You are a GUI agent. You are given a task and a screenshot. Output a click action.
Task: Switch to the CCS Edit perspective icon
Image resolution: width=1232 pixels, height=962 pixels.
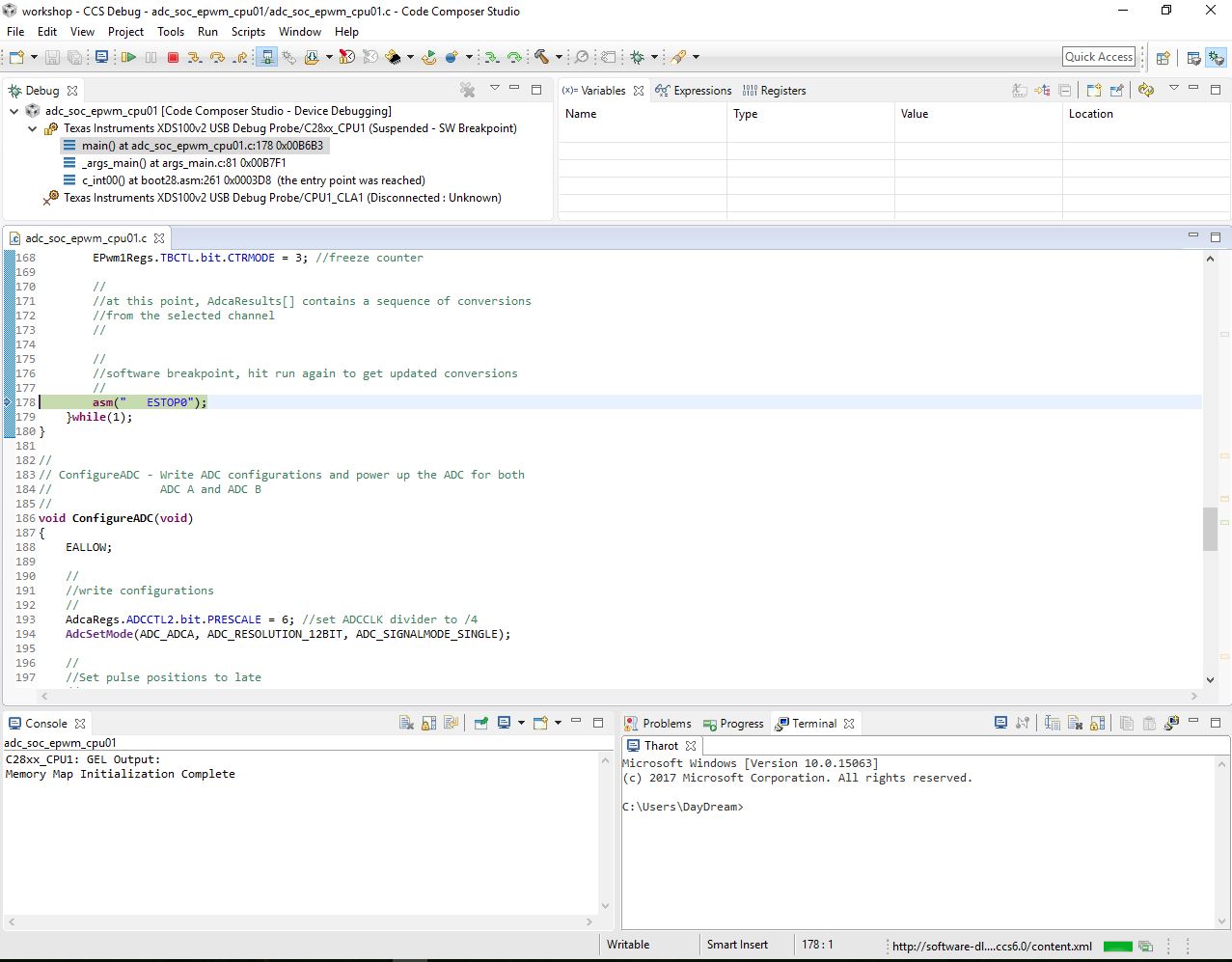pos(1193,57)
